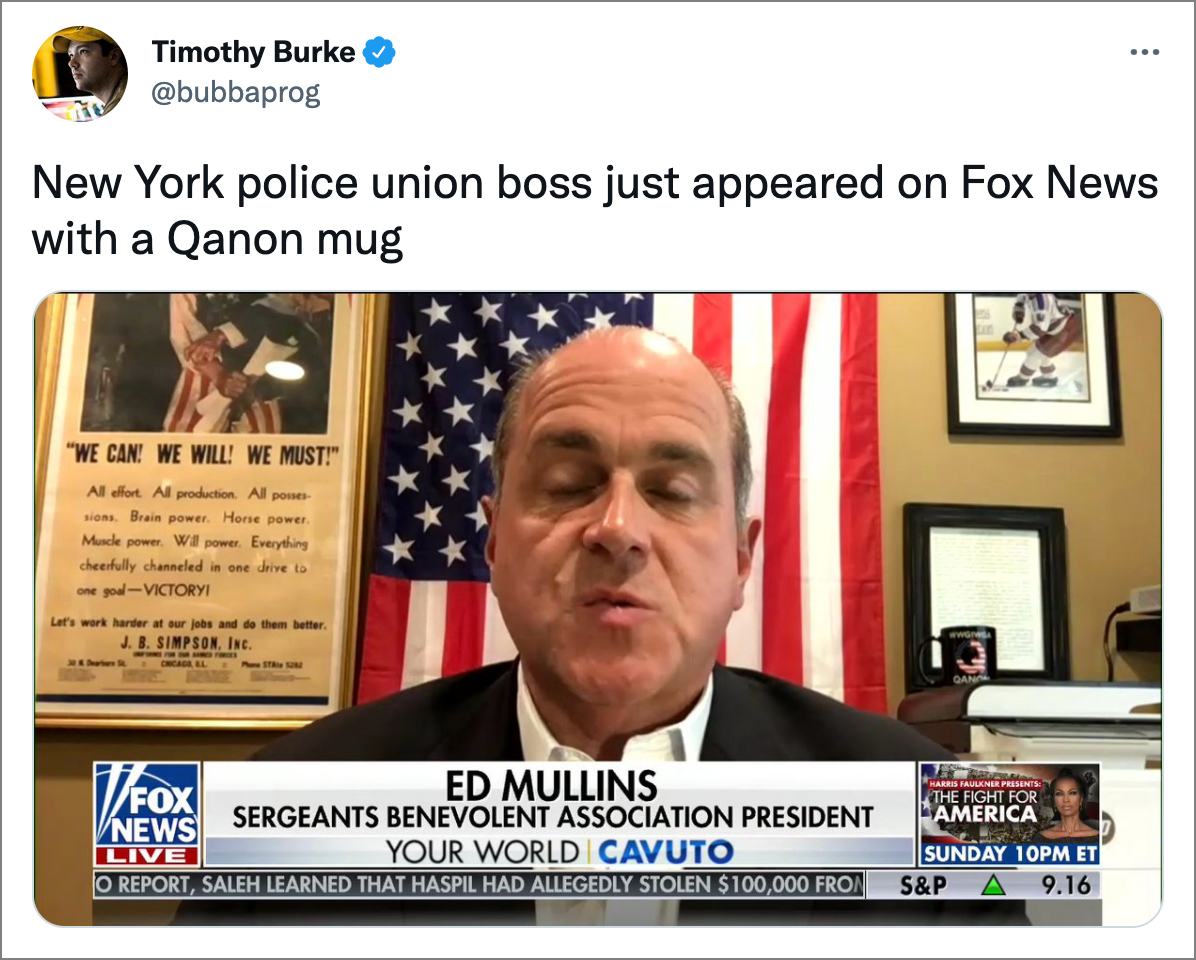This screenshot has width=1196, height=960.
Task: Click the S&P ticker value 9.16
Action: [x=1066, y=885]
